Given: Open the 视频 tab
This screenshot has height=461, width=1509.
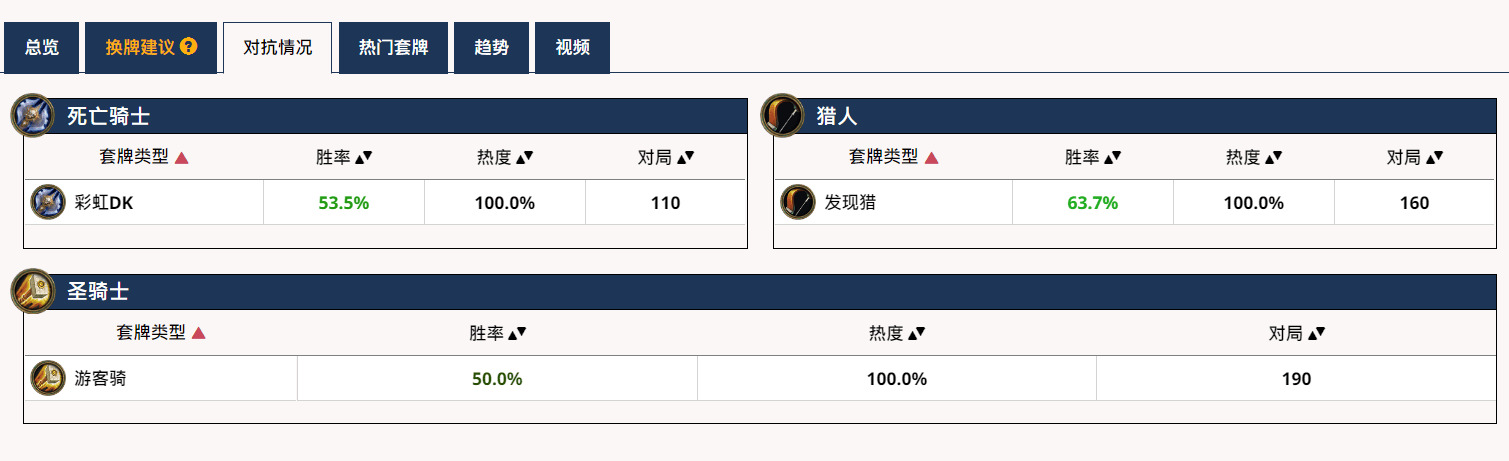Looking at the screenshot, I should point(572,47).
